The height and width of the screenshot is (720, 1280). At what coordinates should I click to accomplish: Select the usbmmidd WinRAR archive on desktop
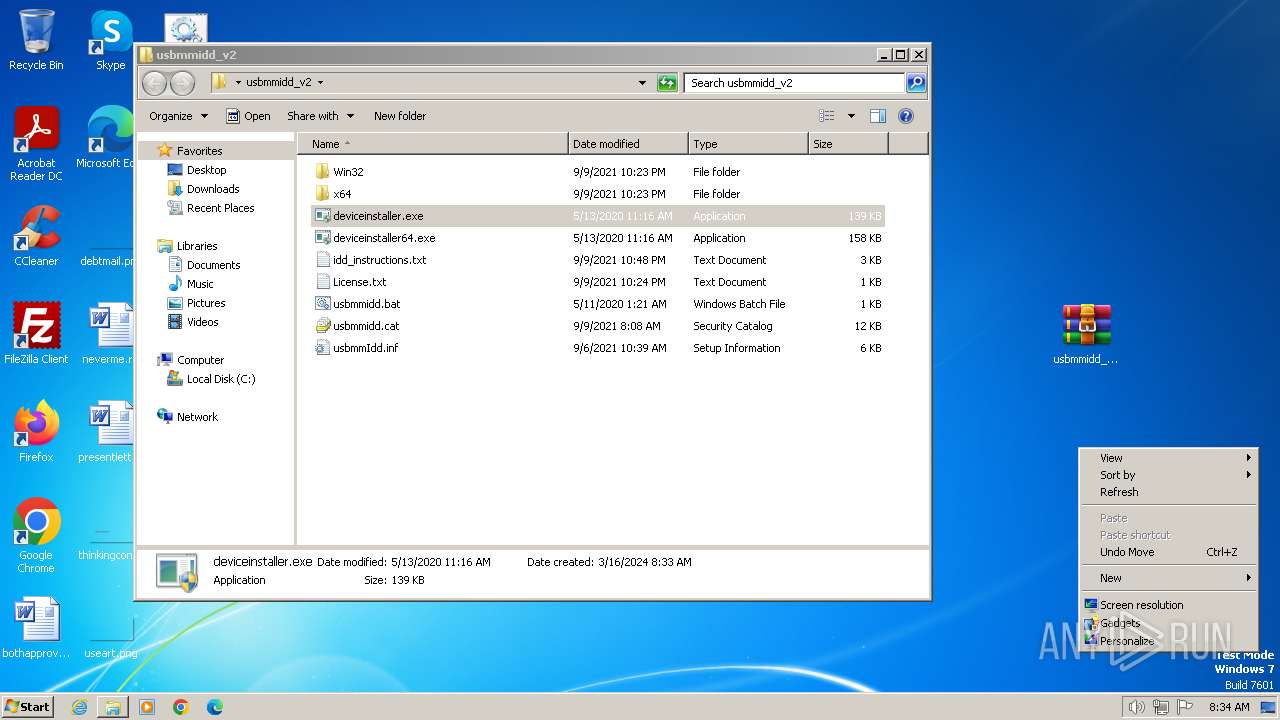1086,334
